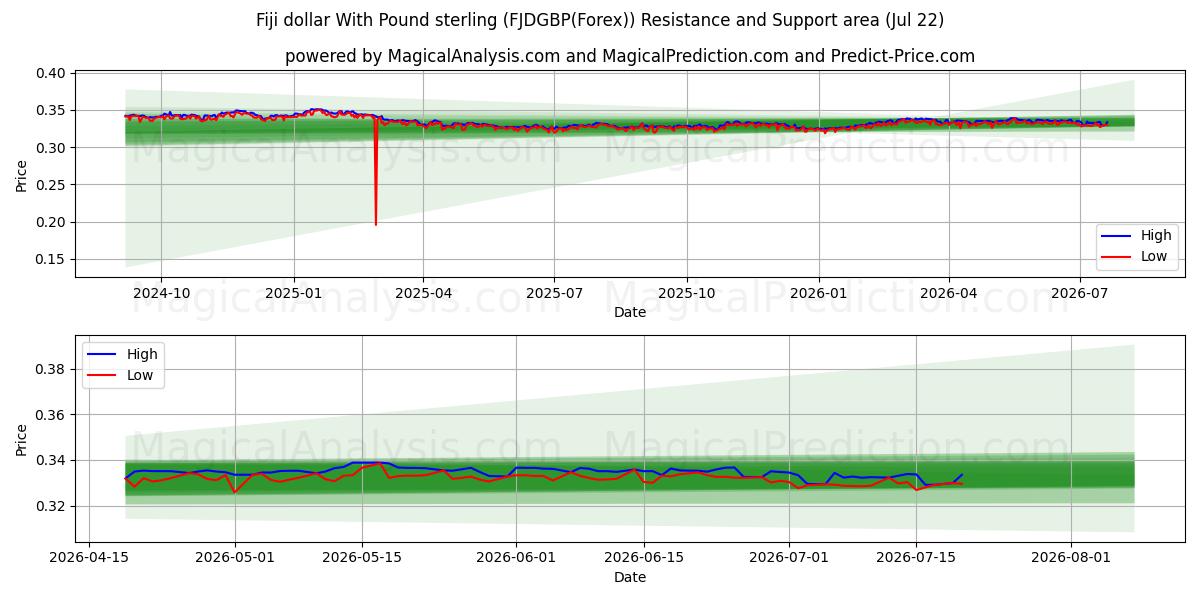Click the '2026-06-15' x-axis label

[643, 559]
